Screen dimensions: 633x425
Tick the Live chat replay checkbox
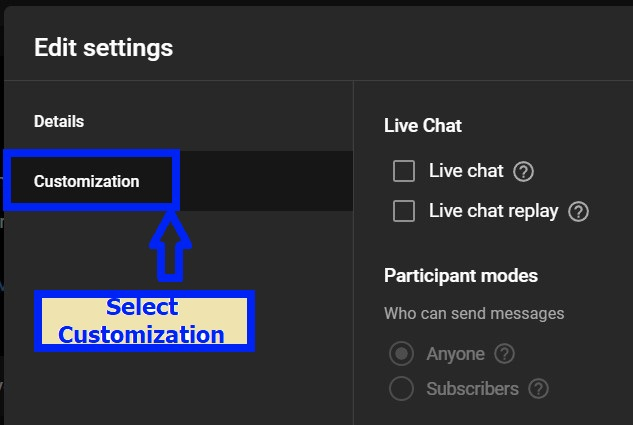[404, 211]
